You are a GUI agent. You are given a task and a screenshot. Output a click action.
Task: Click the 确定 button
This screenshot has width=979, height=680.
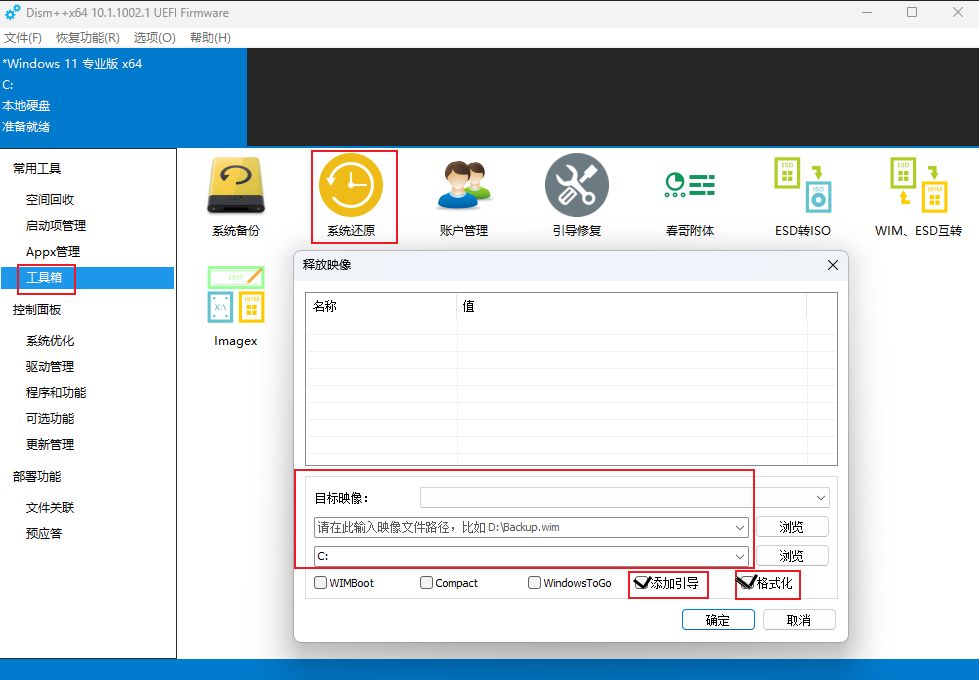pyautogui.click(x=717, y=620)
